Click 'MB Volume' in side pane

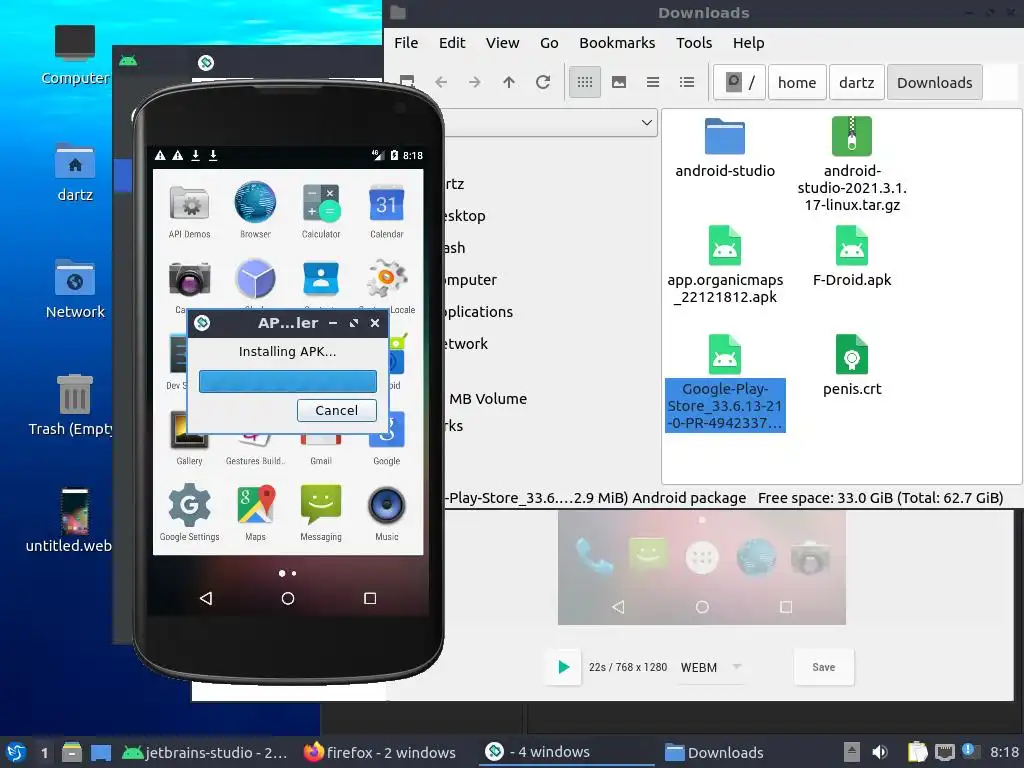(x=488, y=398)
